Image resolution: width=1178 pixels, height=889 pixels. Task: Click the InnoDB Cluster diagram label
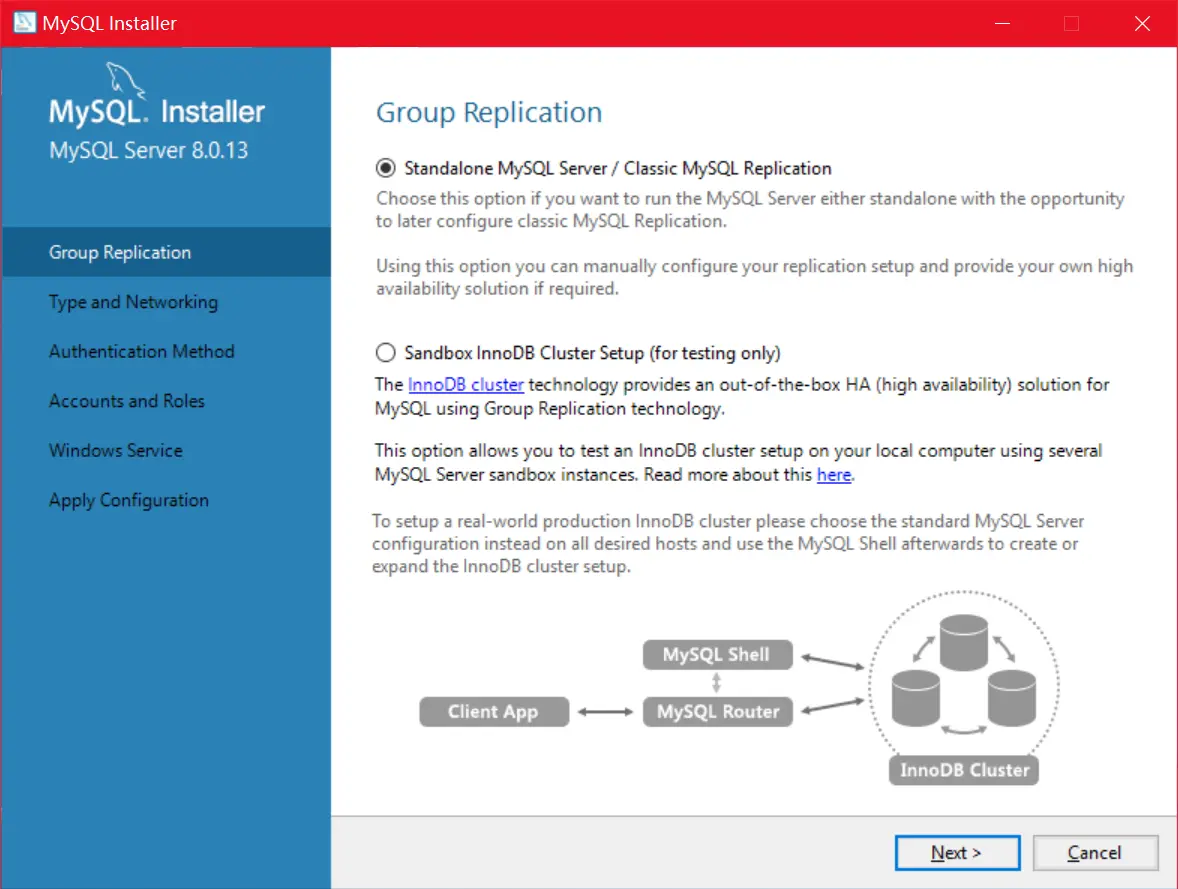964,770
